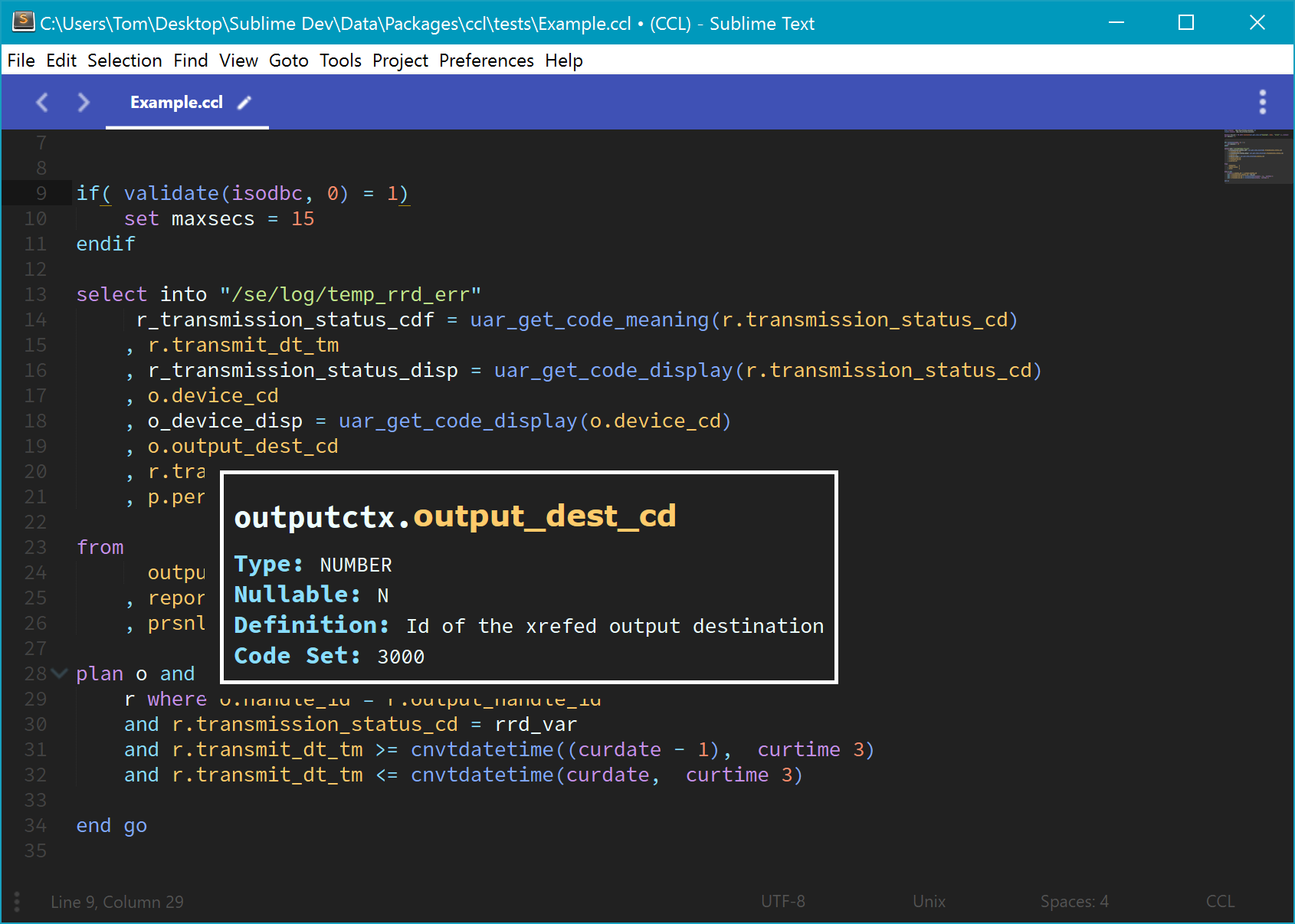Click 'maxsecs' on line 10

click(213, 219)
